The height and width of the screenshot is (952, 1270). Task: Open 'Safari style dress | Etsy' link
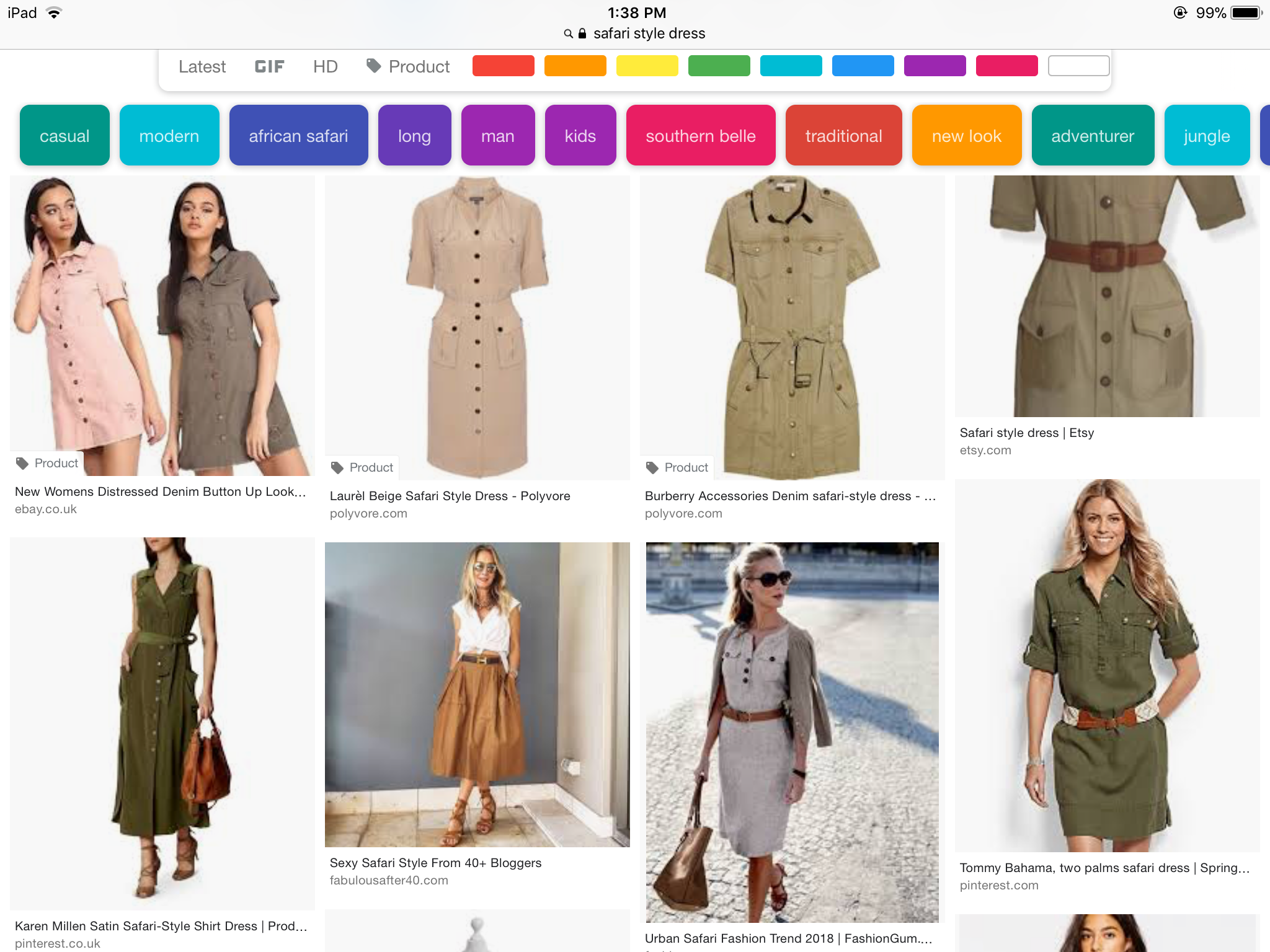(1026, 433)
